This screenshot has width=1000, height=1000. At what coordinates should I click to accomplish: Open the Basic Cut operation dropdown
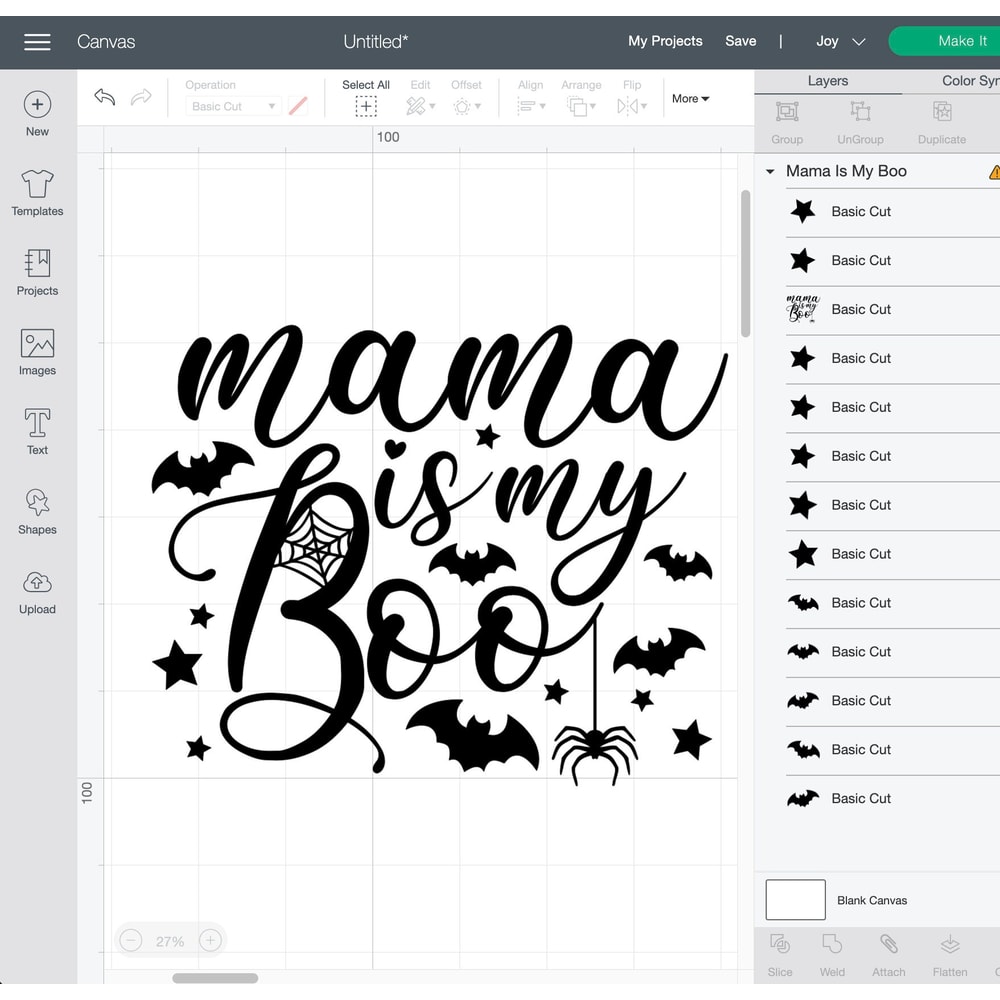point(232,105)
